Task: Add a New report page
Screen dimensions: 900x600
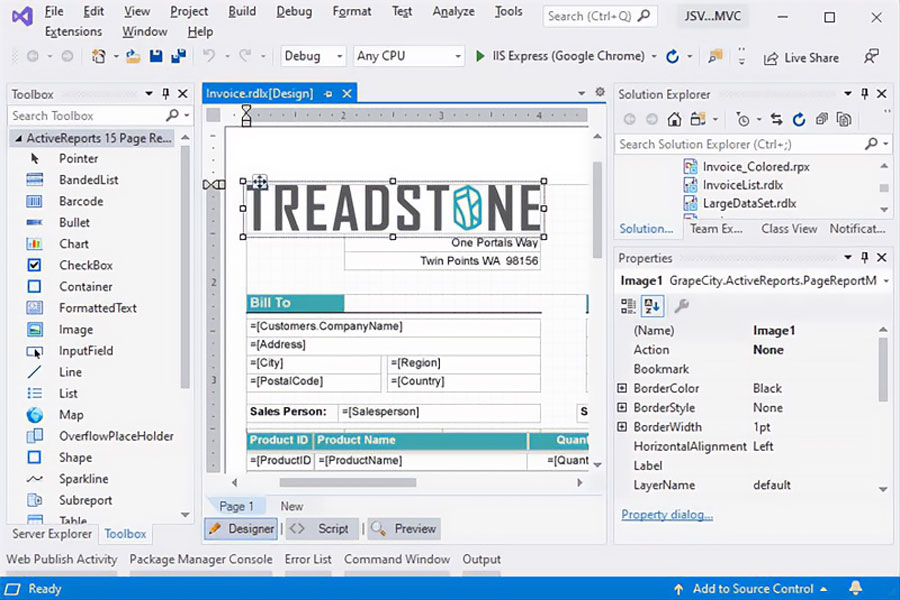Action: (292, 506)
